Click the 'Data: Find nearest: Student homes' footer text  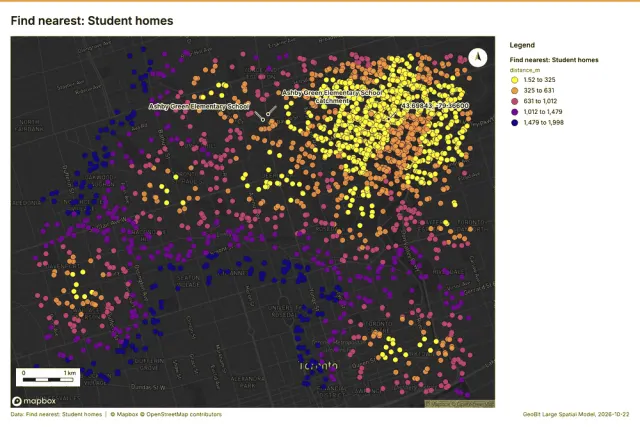click(x=56, y=414)
